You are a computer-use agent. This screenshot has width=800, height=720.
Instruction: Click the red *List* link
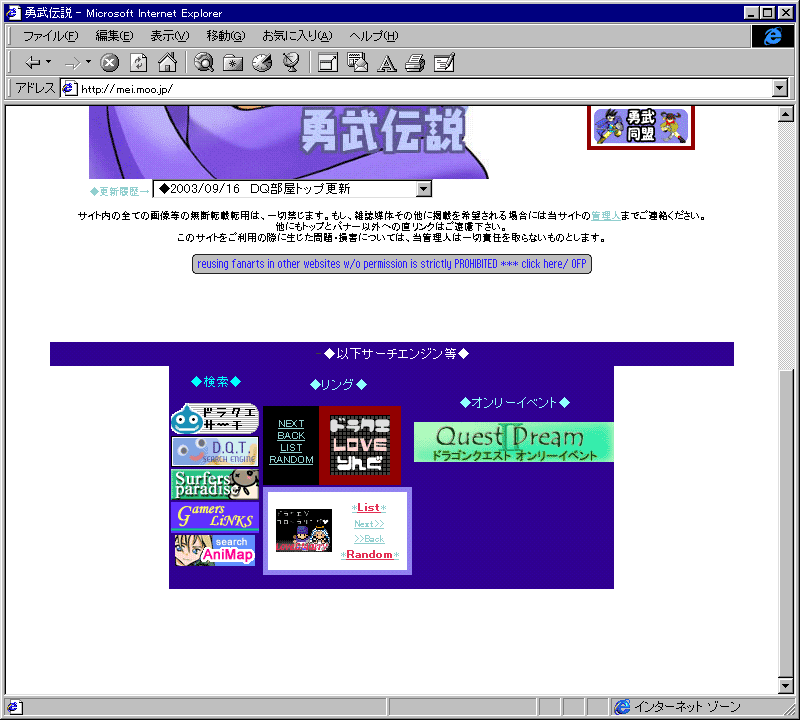[x=368, y=508]
